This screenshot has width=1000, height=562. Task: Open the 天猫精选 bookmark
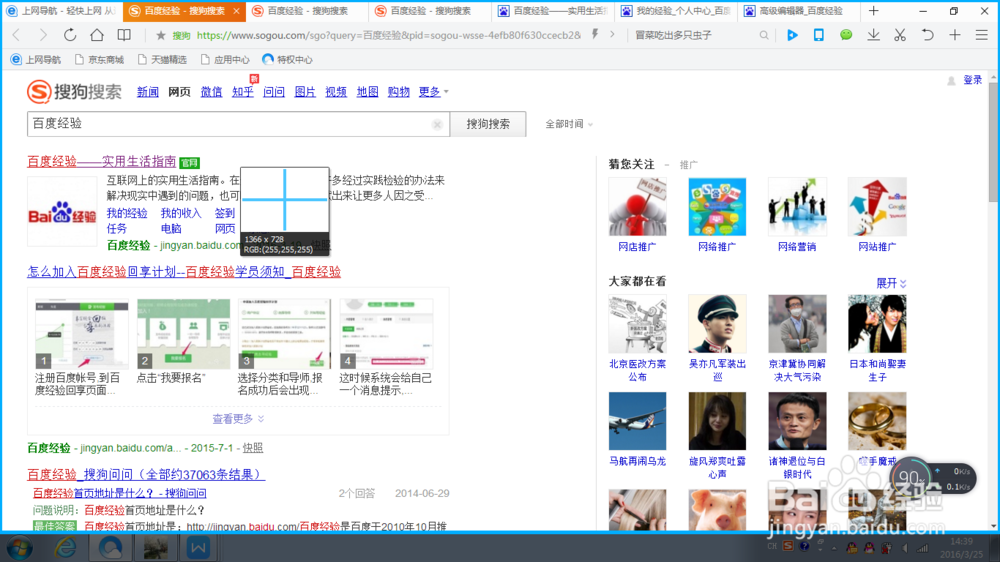[x=162, y=60]
